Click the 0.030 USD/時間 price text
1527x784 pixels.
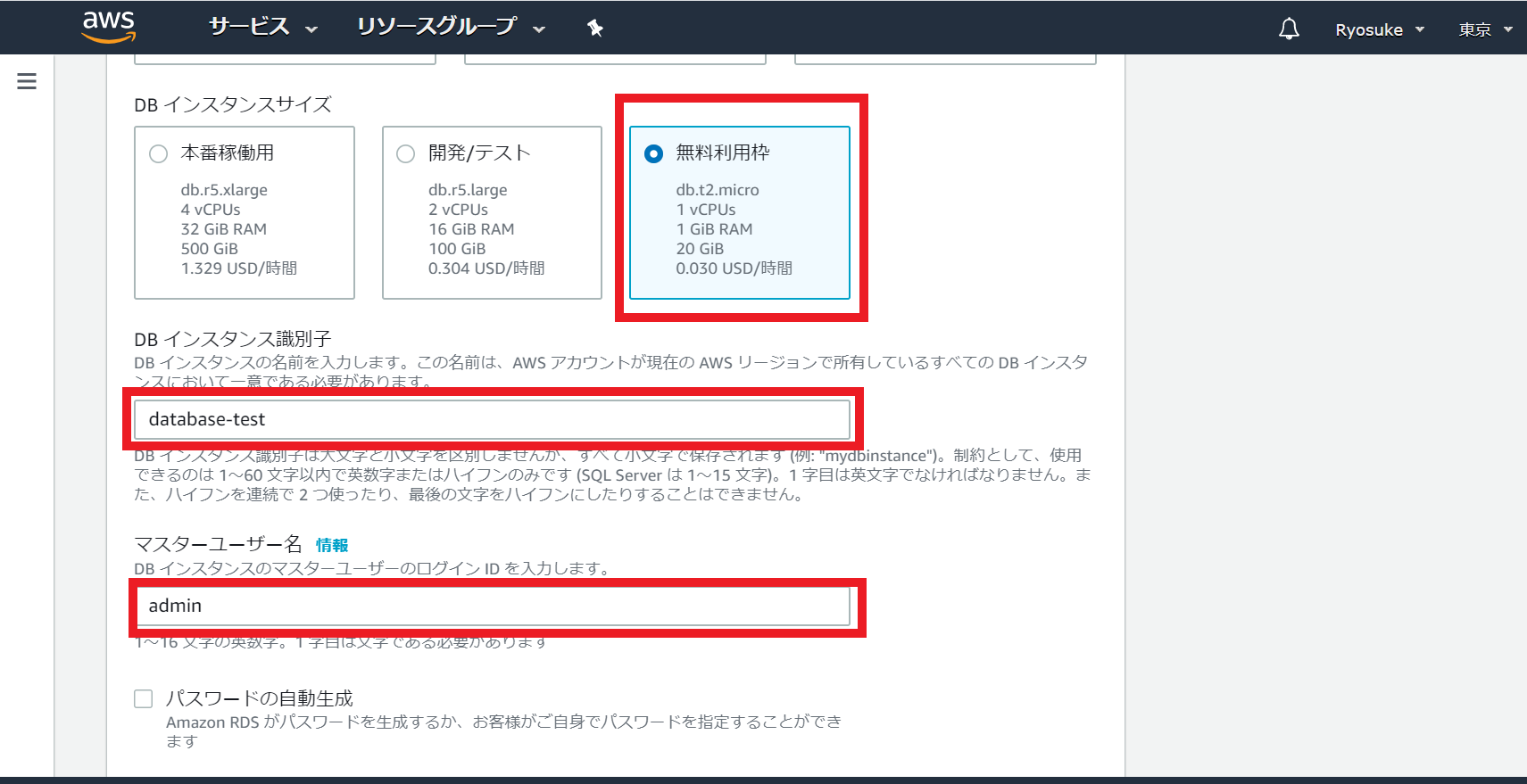[x=734, y=268]
